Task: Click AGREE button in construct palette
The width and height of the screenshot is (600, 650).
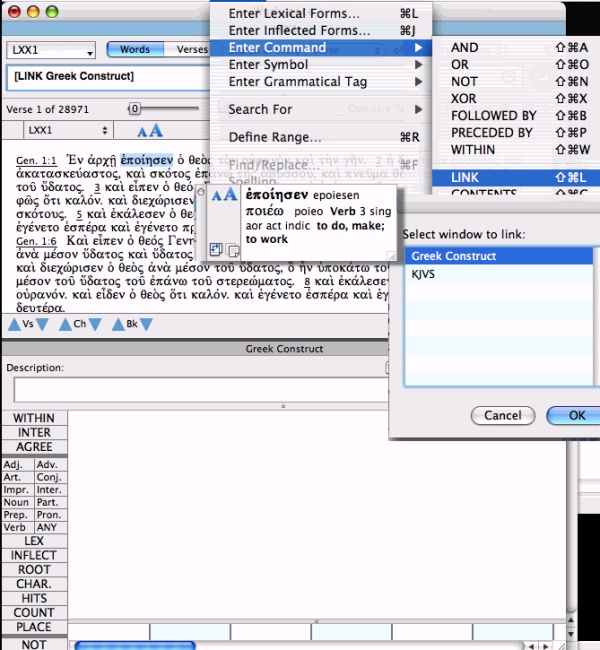Action: coord(34,447)
